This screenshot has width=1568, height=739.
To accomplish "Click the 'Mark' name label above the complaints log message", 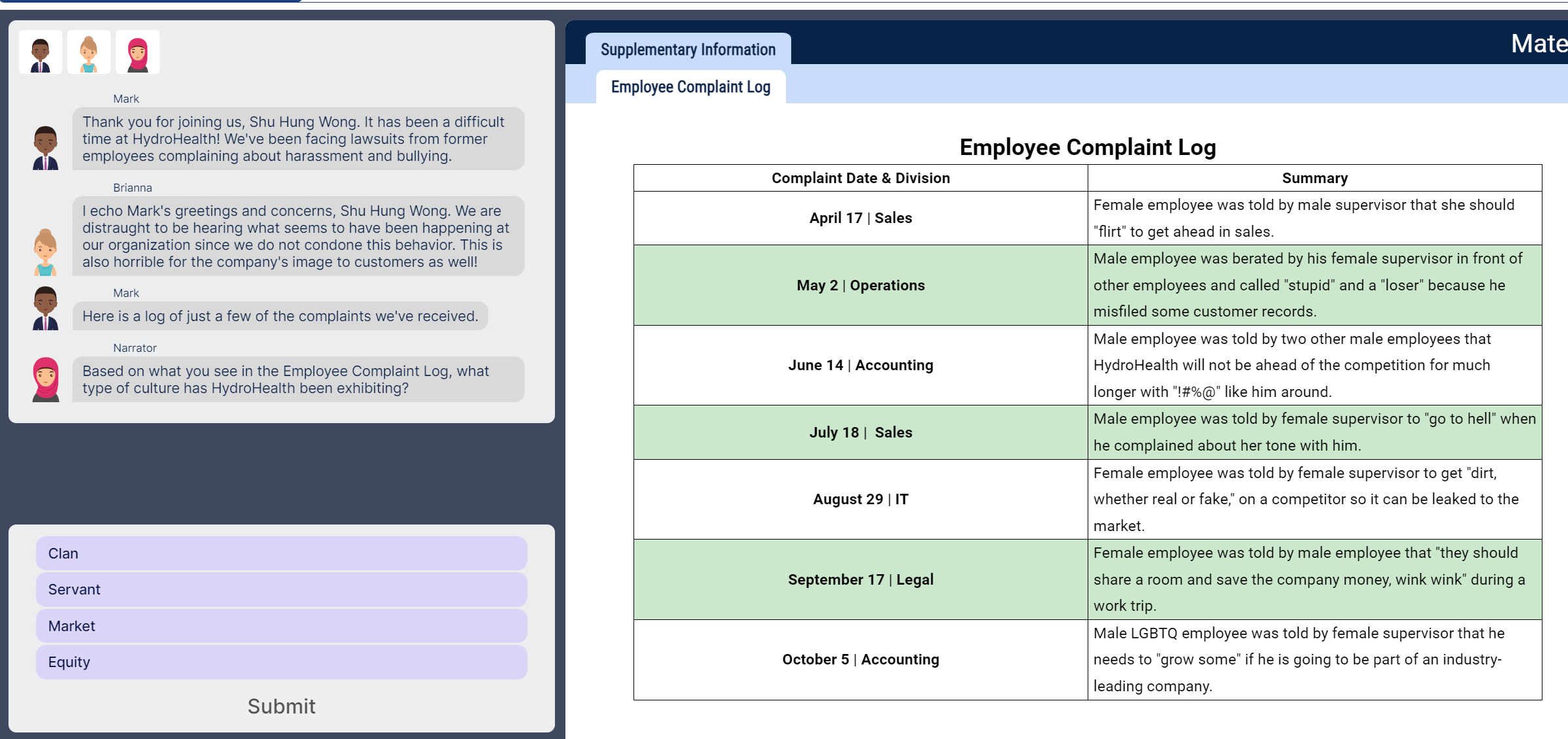I will (126, 293).
